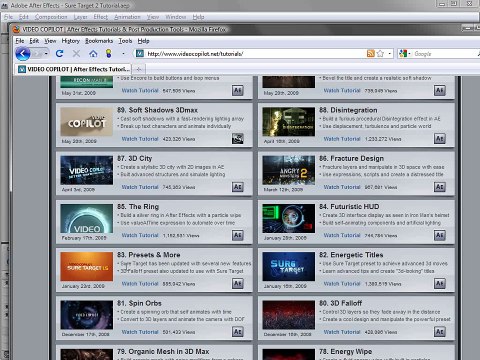Viewport: 480px width, 360px height.
Task: Open the Google search engine selector
Action: coord(404,53)
